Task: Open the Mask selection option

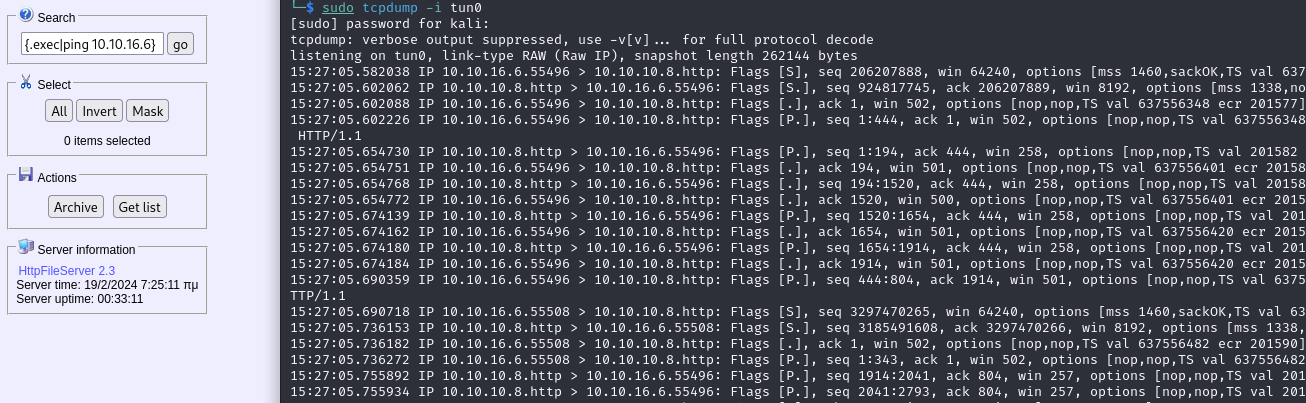Action: (x=148, y=111)
